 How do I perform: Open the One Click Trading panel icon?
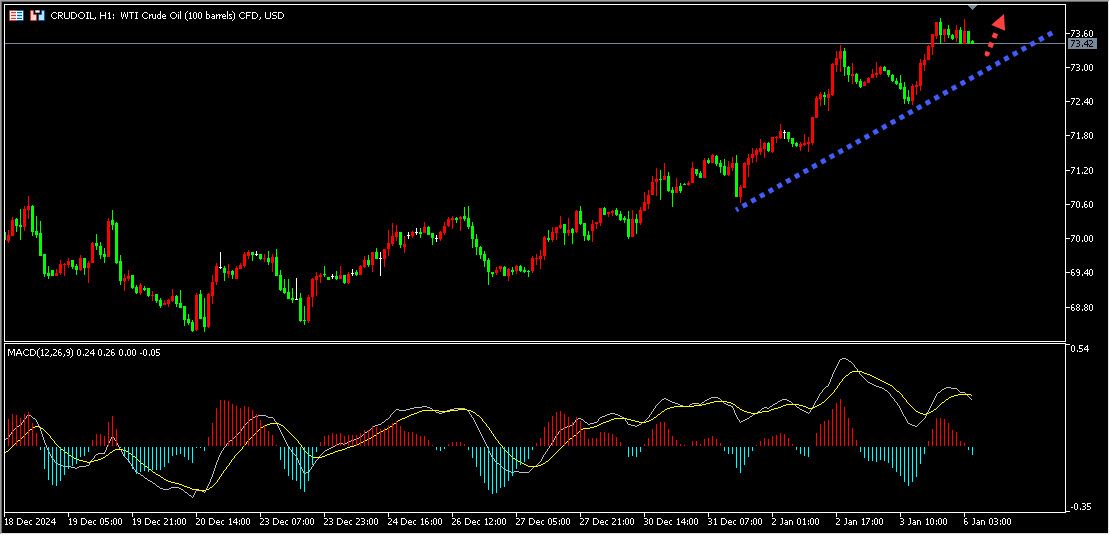(37, 16)
